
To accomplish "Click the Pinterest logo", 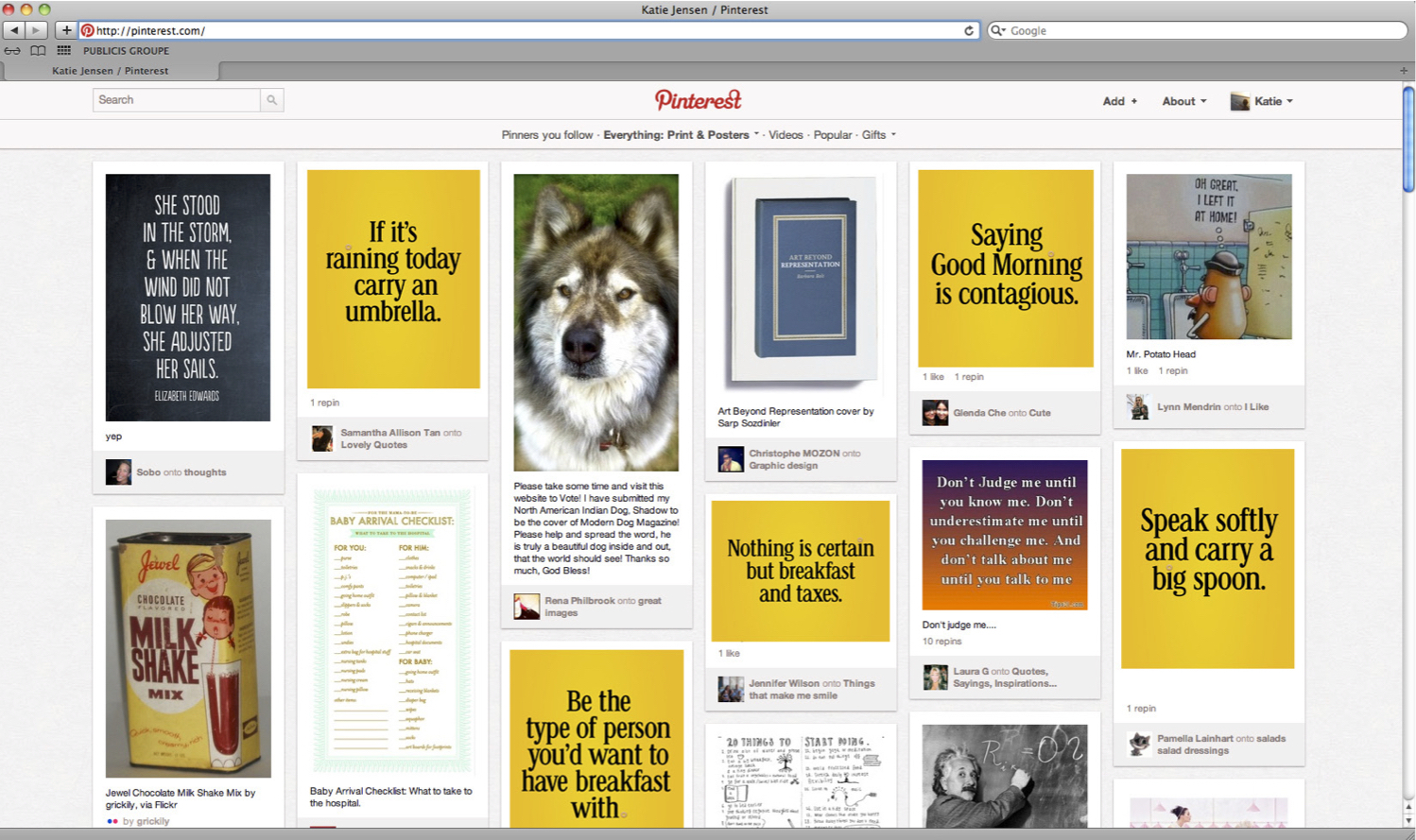I will (699, 100).
